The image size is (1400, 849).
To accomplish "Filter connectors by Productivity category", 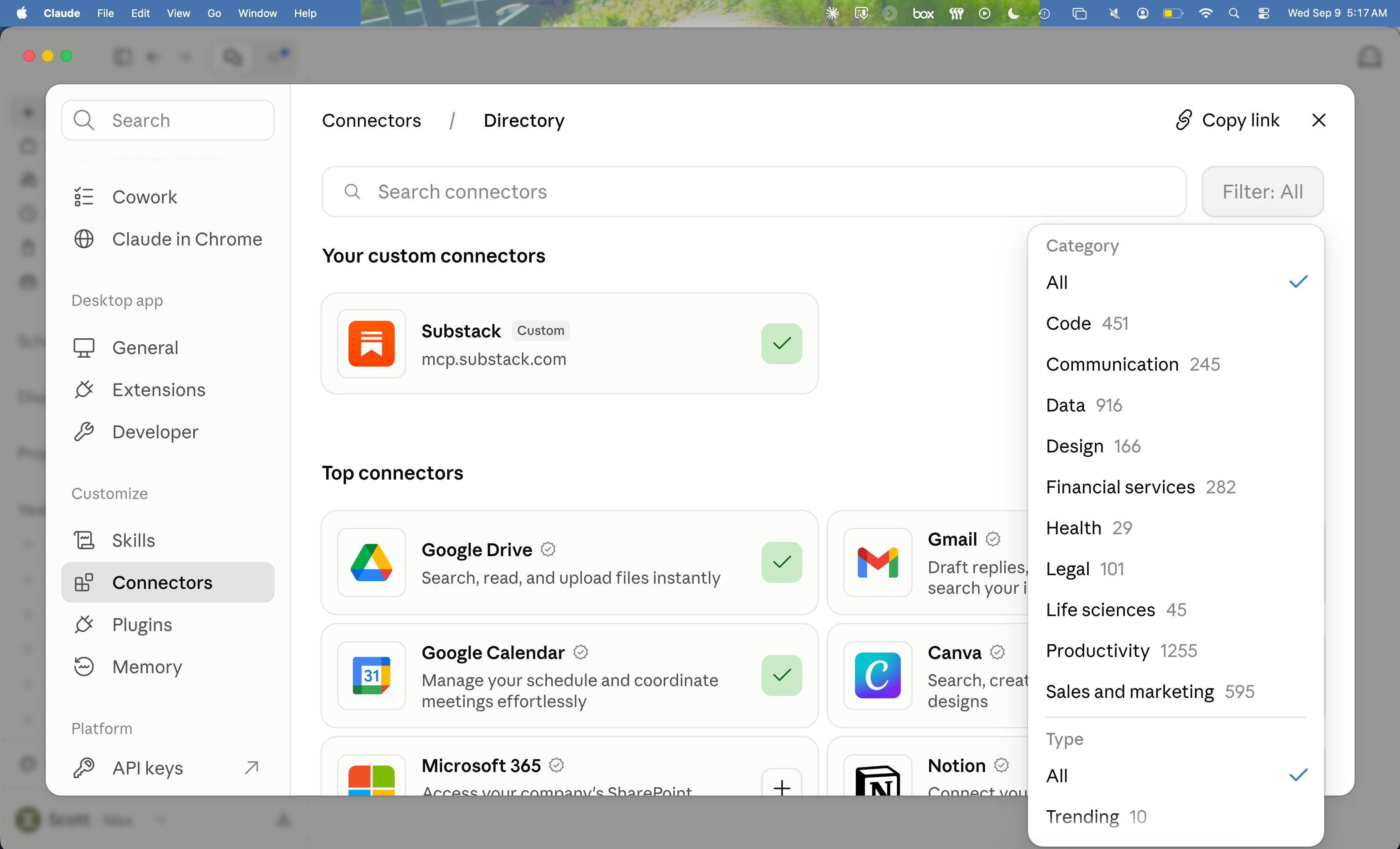I will [x=1176, y=650].
